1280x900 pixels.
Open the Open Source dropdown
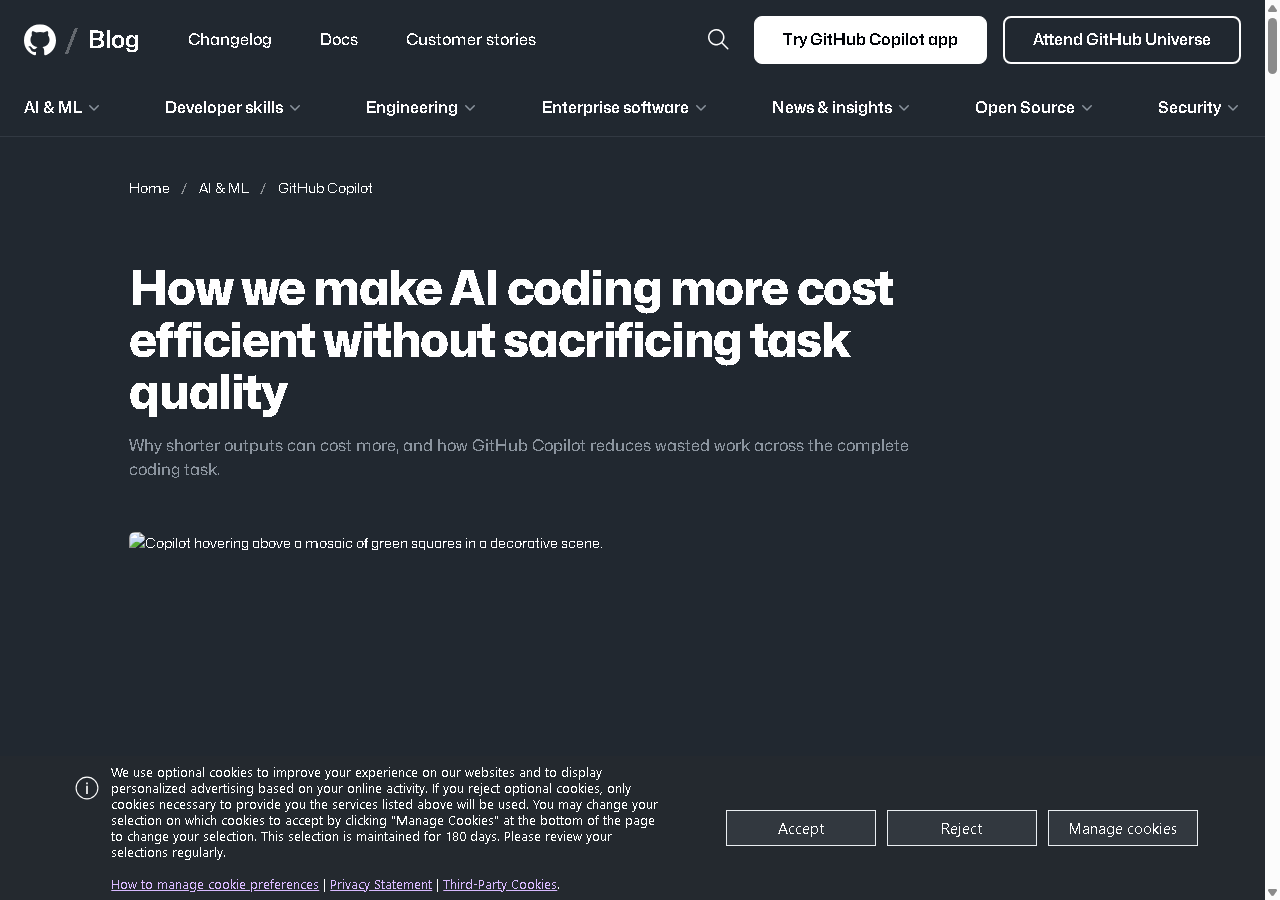coord(1034,107)
